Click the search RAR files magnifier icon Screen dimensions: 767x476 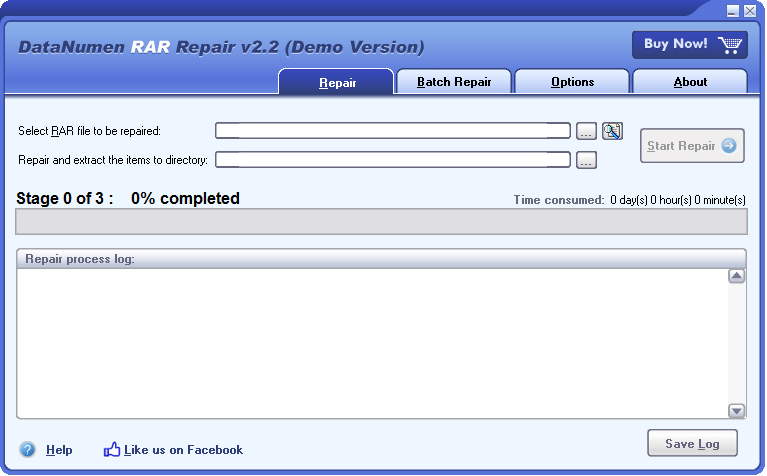612,131
